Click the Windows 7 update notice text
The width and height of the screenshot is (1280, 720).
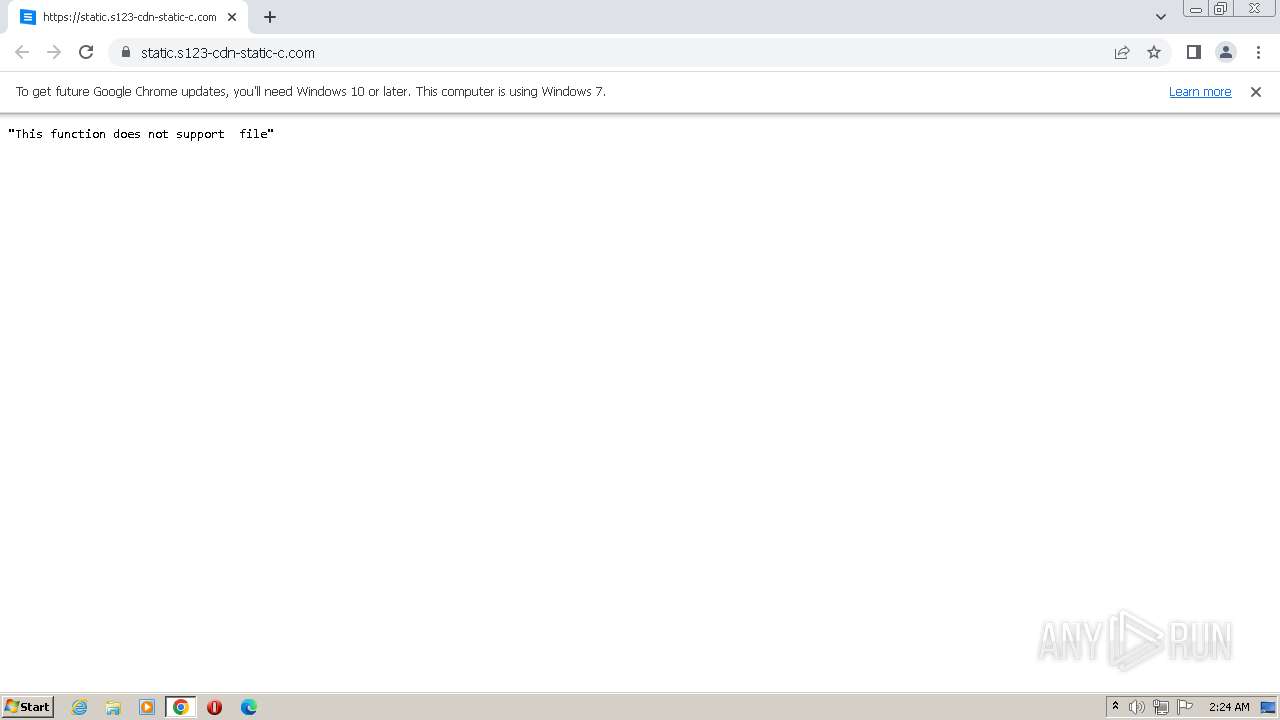(x=311, y=91)
